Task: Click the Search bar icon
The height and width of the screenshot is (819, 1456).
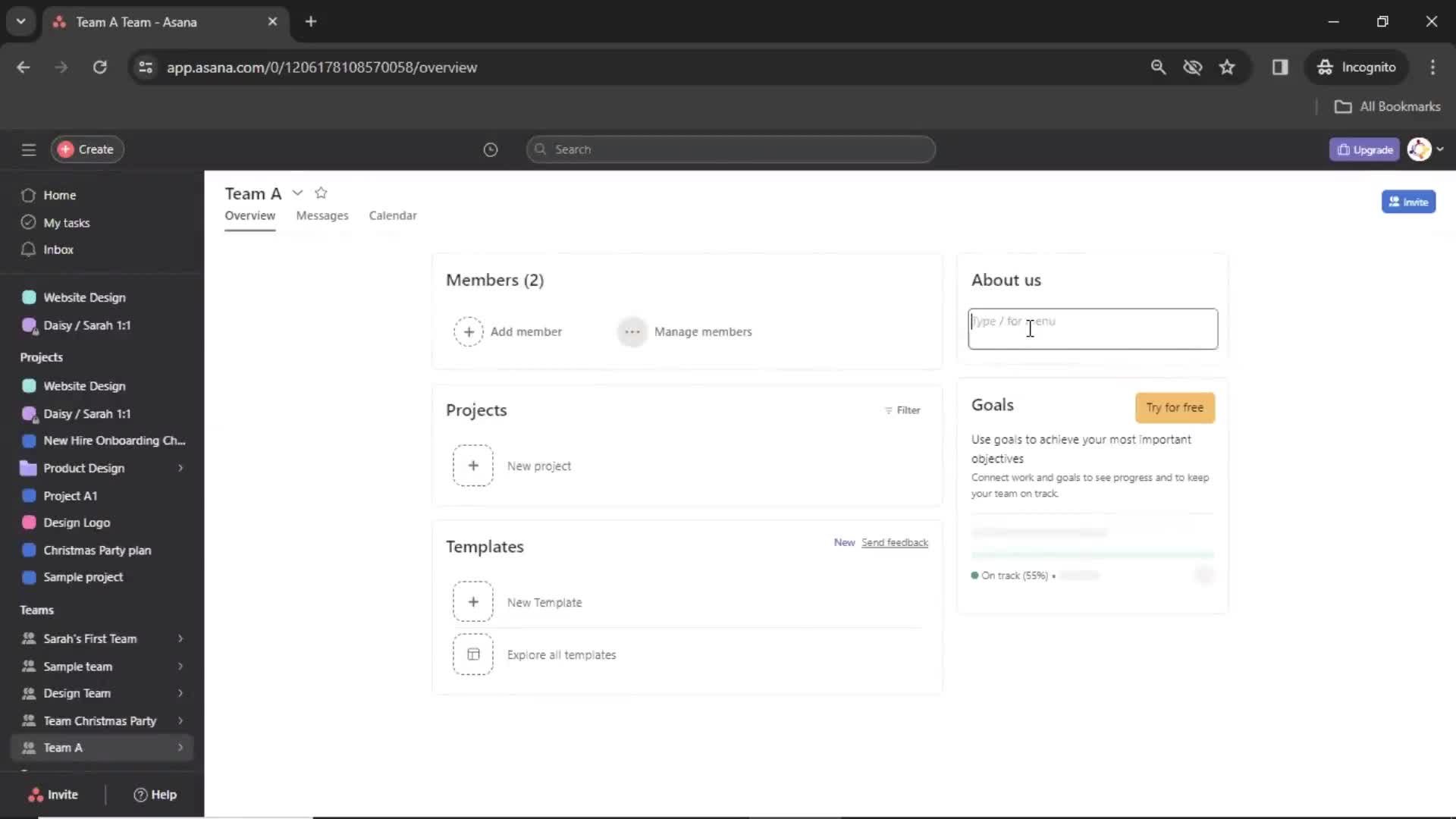Action: [x=541, y=149]
